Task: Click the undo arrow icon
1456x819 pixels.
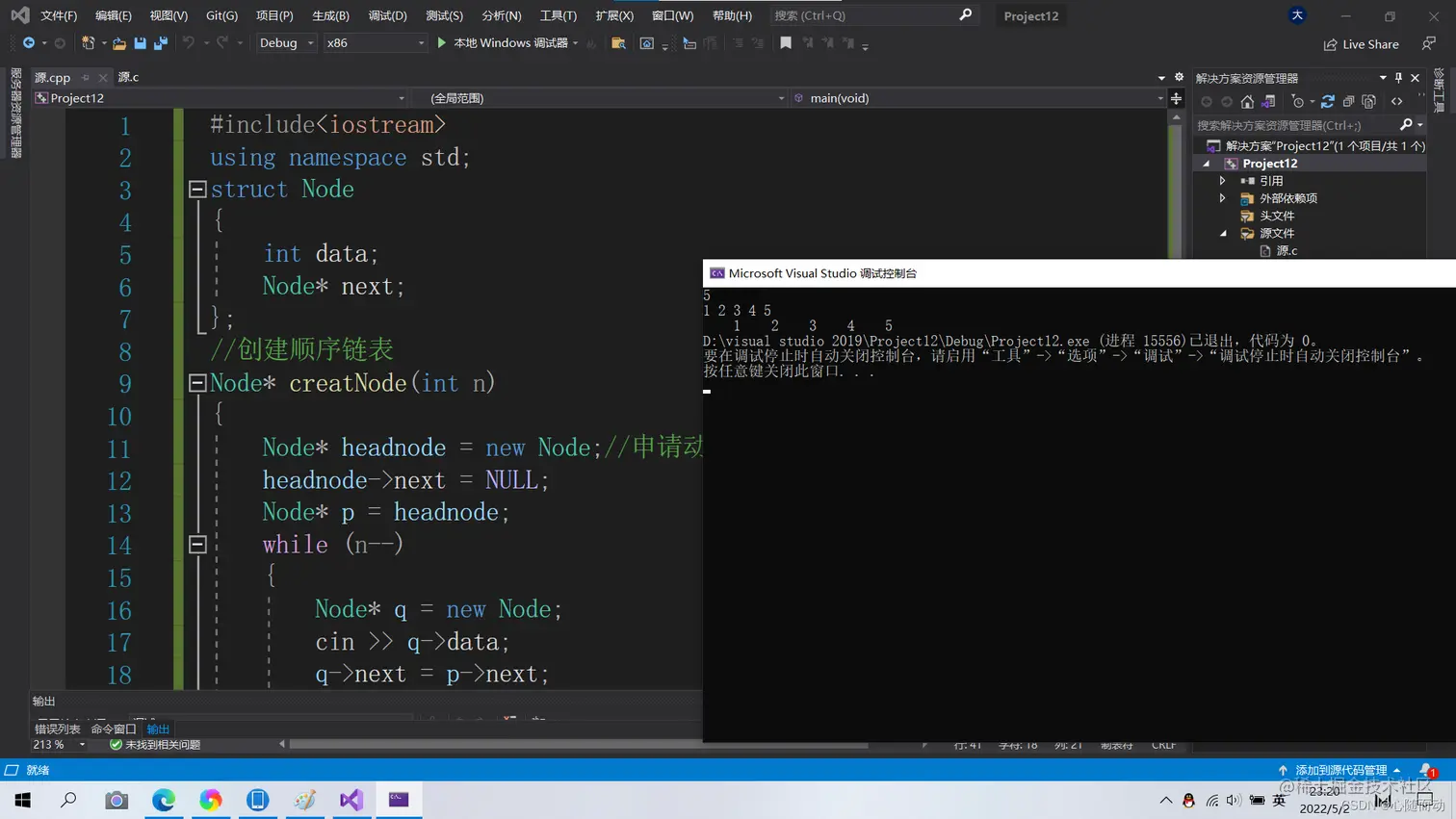Action: click(189, 43)
